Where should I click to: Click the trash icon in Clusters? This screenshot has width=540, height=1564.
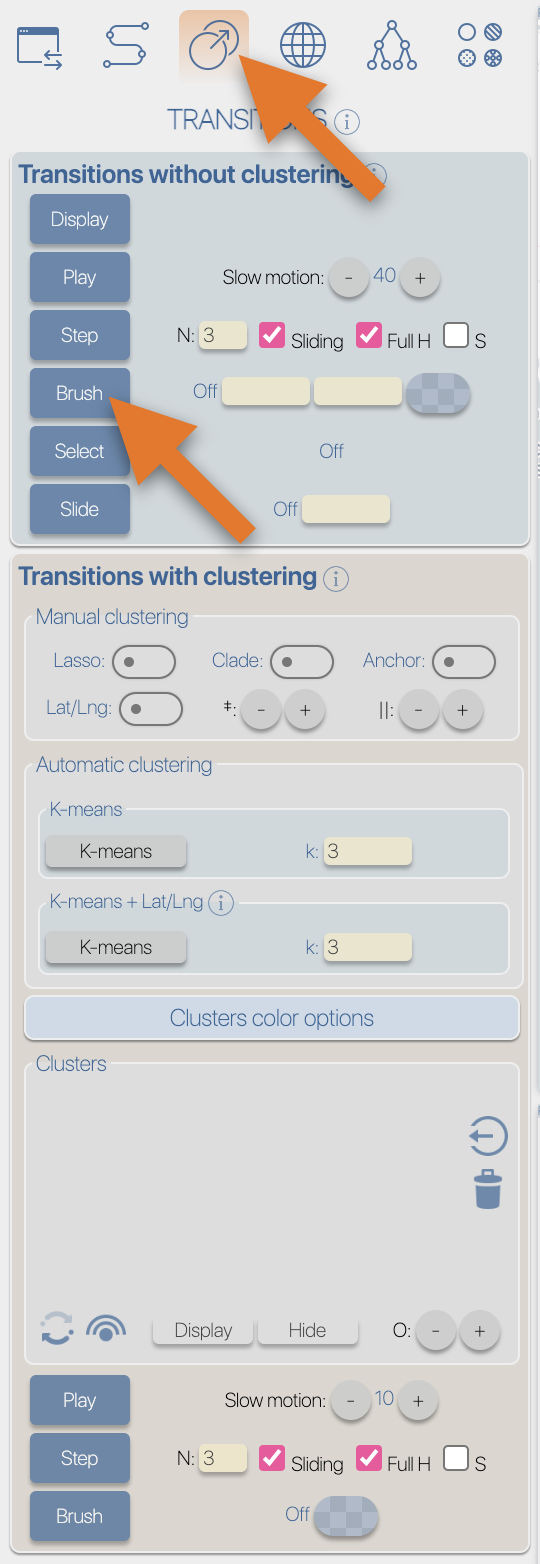pos(488,1190)
